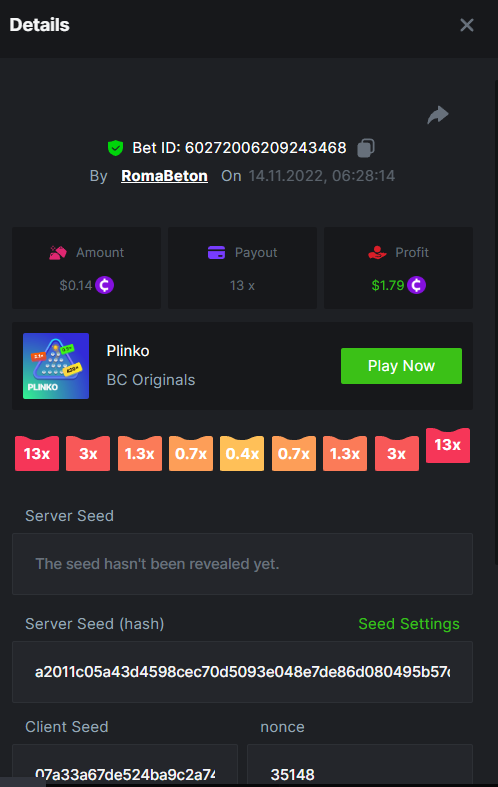
Task: Open the Plinko game thumbnail
Action: (x=56, y=366)
